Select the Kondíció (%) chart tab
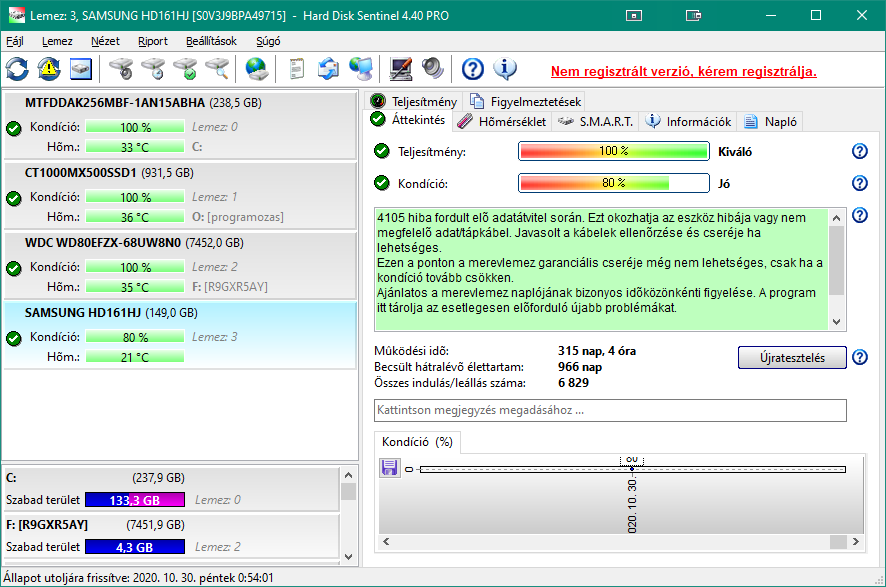Image resolution: width=886 pixels, height=587 pixels. click(x=417, y=442)
